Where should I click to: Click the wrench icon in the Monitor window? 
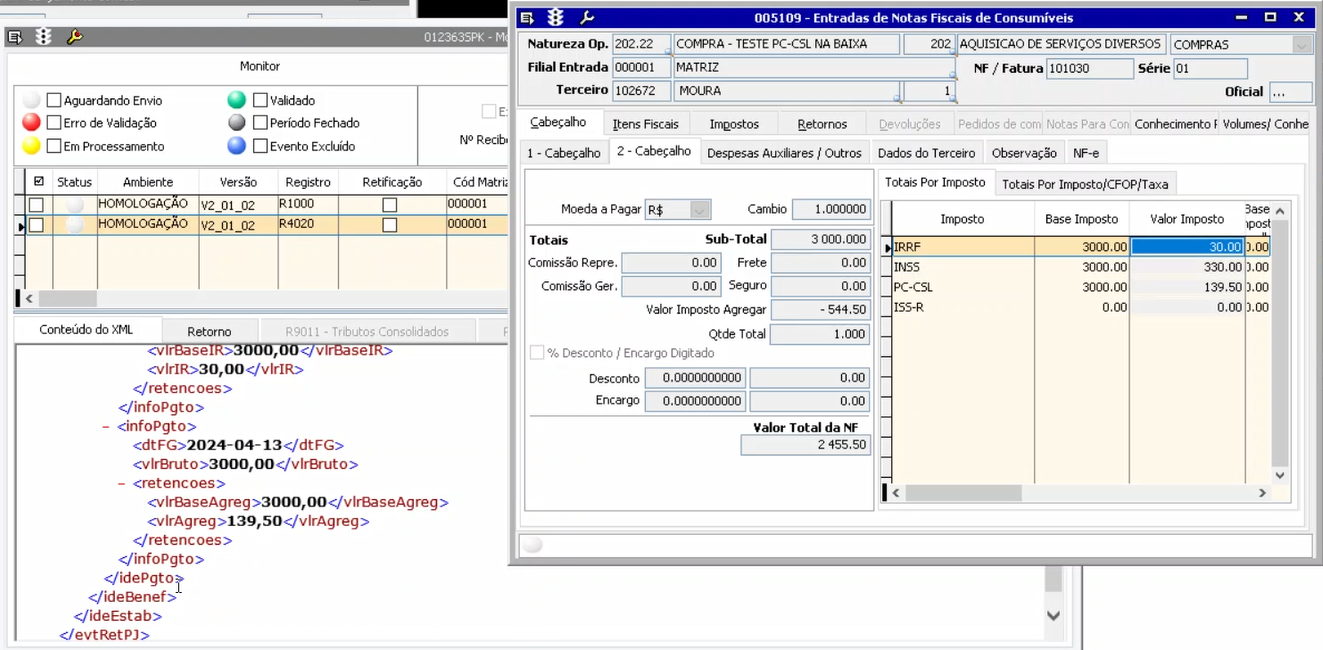pyautogui.click(x=74, y=37)
